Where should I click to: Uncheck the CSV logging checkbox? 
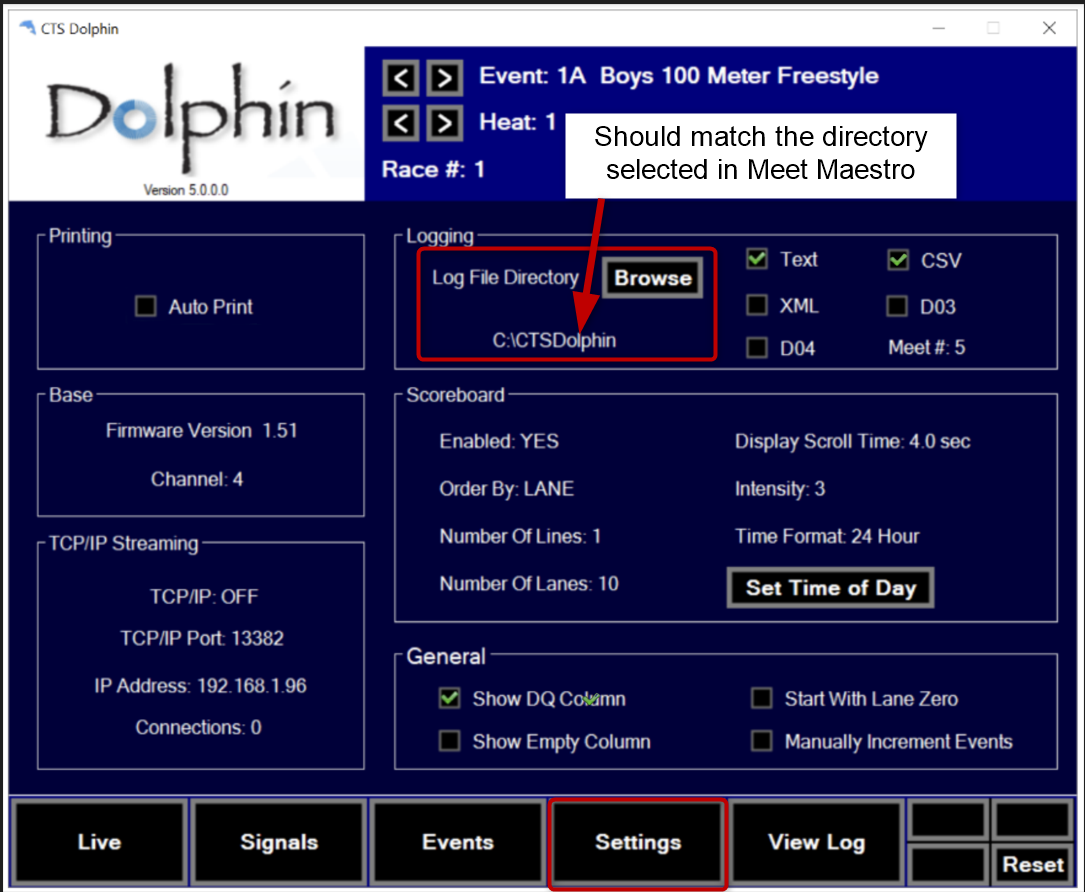click(x=898, y=260)
